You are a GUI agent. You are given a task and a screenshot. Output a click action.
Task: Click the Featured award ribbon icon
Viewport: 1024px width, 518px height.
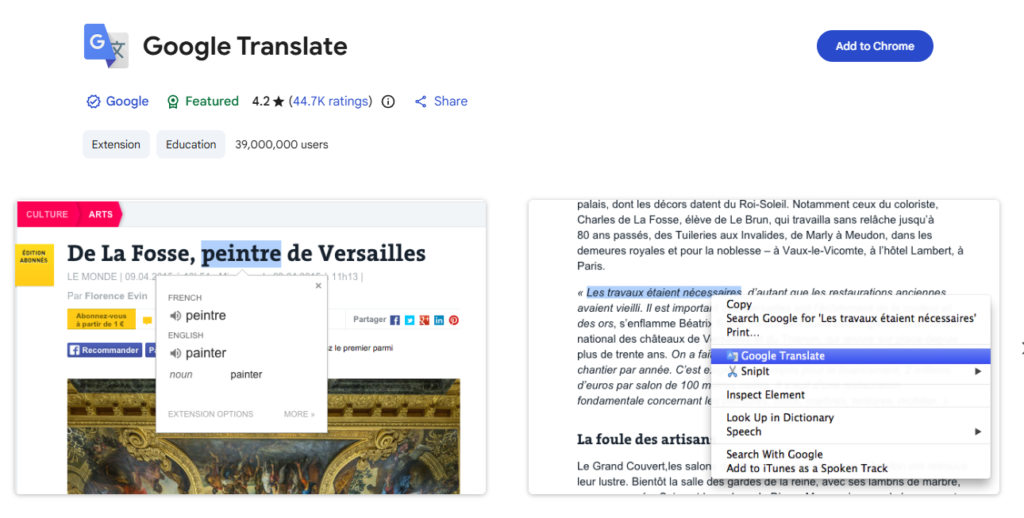(172, 102)
